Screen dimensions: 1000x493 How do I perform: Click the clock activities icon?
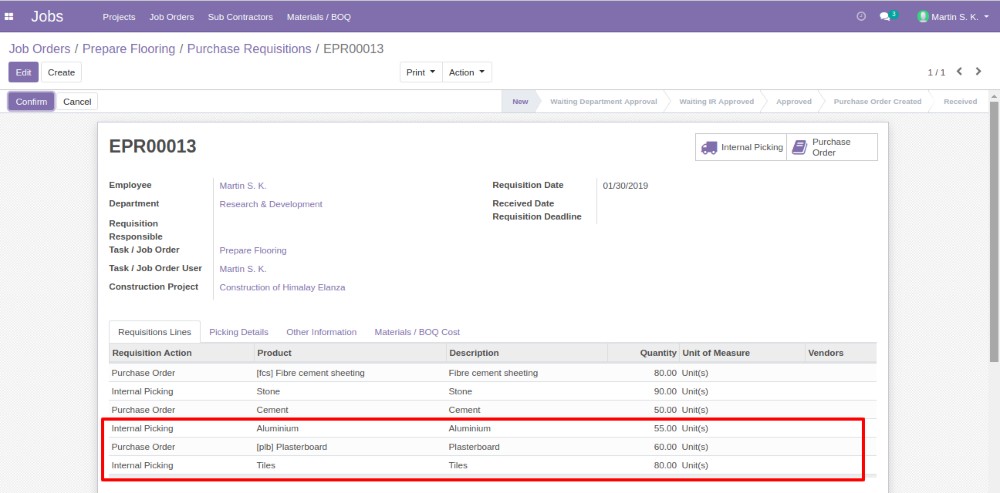[861, 17]
